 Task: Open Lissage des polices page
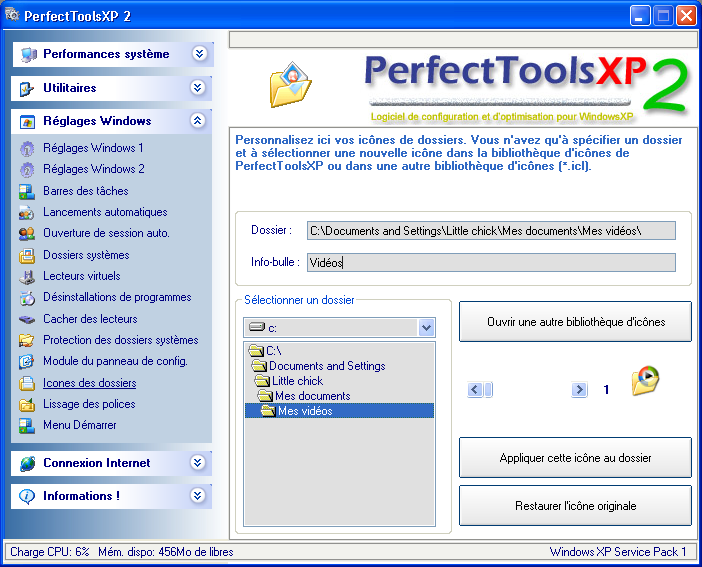click(89, 404)
